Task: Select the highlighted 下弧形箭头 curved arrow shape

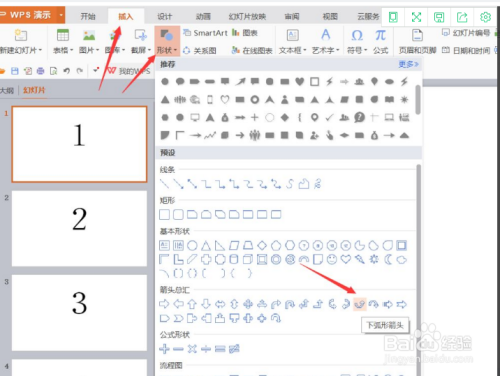Action: pos(359,304)
